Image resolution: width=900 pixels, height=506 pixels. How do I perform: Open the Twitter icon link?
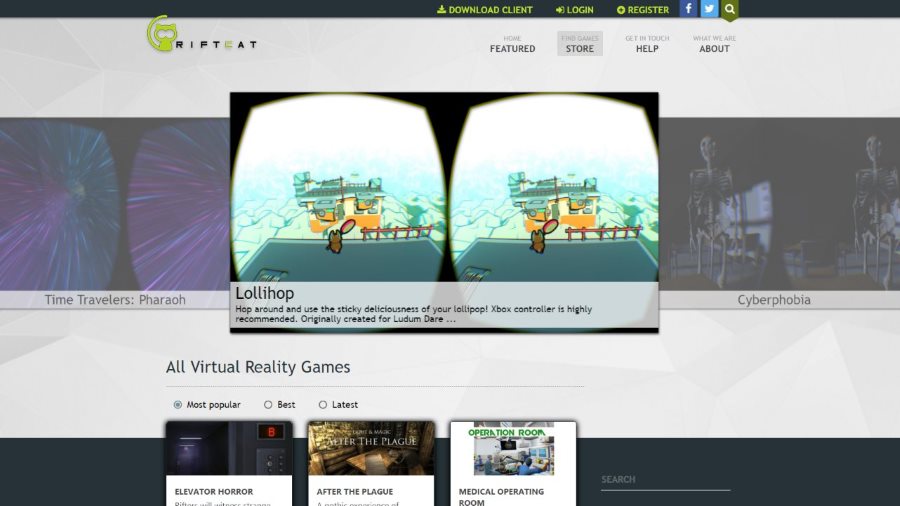pyautogui.click(x=709, y=9)
